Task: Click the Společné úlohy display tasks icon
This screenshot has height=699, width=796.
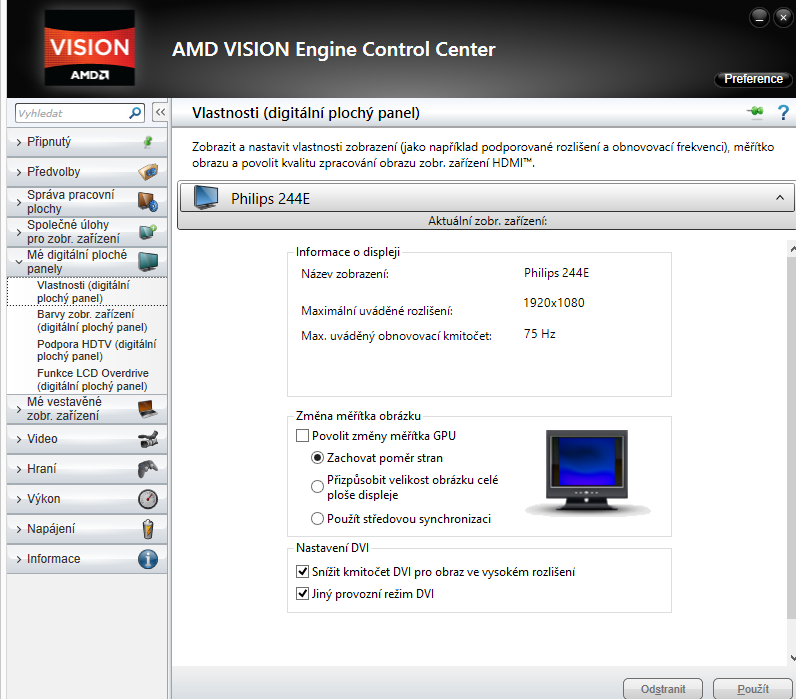Action: (x=148, y=232)
